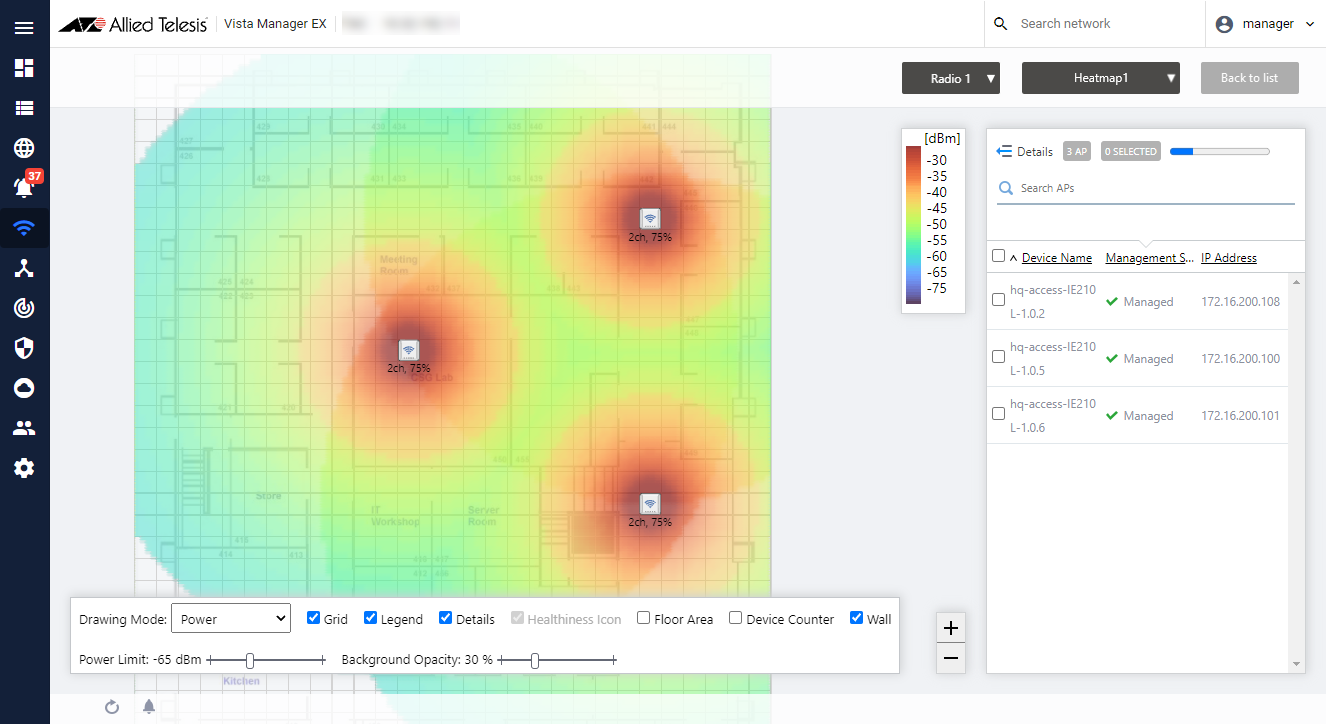This screenshot has width=1326, height=724.
Task: Disable the Grid checkbox
Action: click(313, 618)
